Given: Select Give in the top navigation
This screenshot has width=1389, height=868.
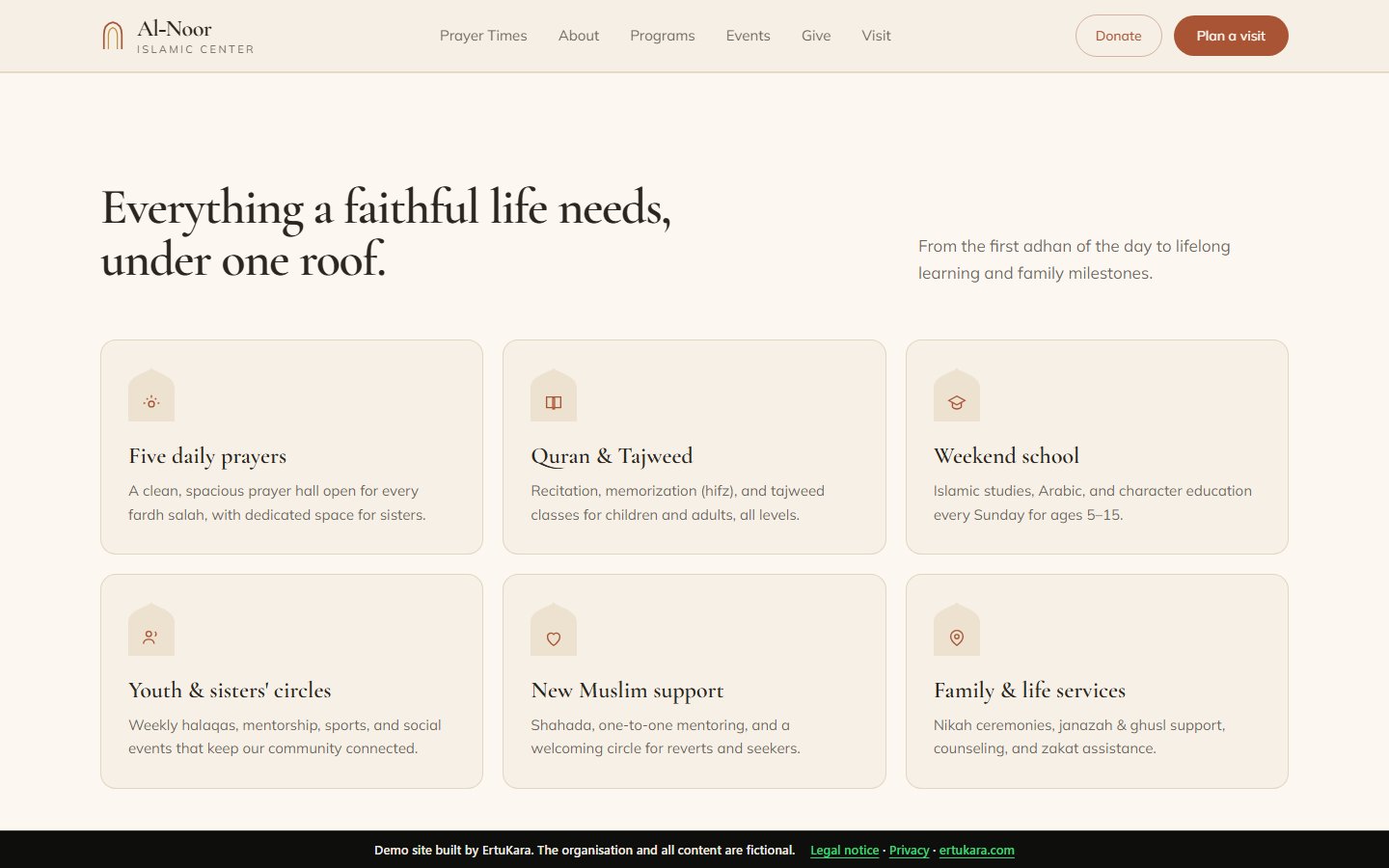Looking at the screenshot, I should point(816,36).
